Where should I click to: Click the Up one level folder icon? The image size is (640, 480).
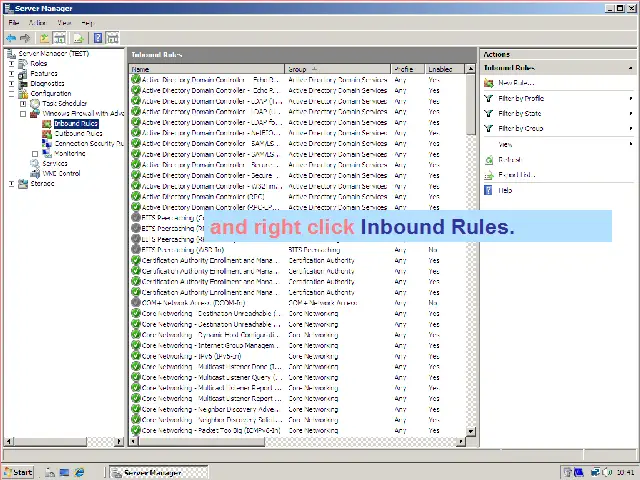tap(44, 38)
